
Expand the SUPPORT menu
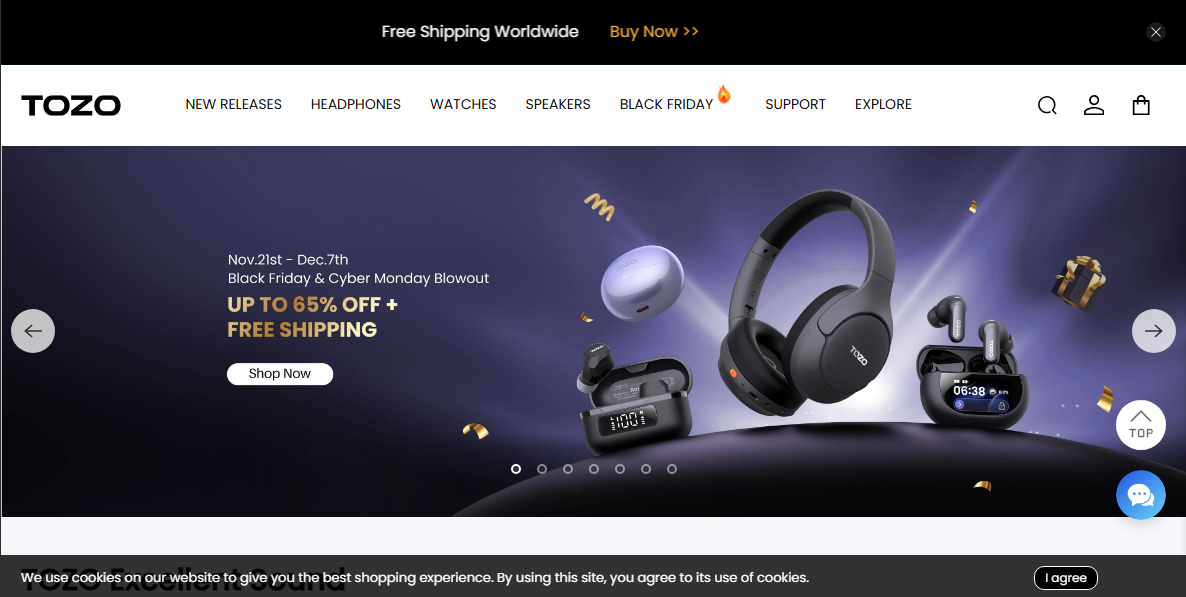(795, 104)
